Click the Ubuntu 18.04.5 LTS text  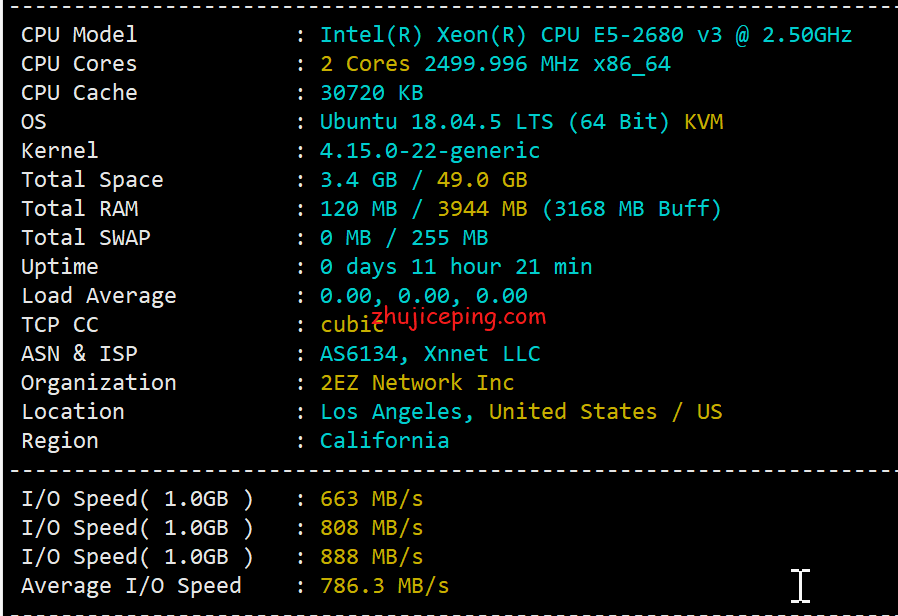point(436,122)
